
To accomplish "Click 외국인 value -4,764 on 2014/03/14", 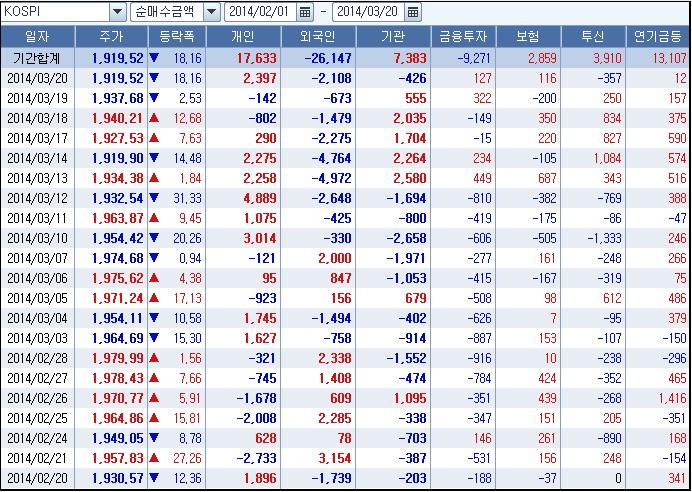I will coord(331,158).
